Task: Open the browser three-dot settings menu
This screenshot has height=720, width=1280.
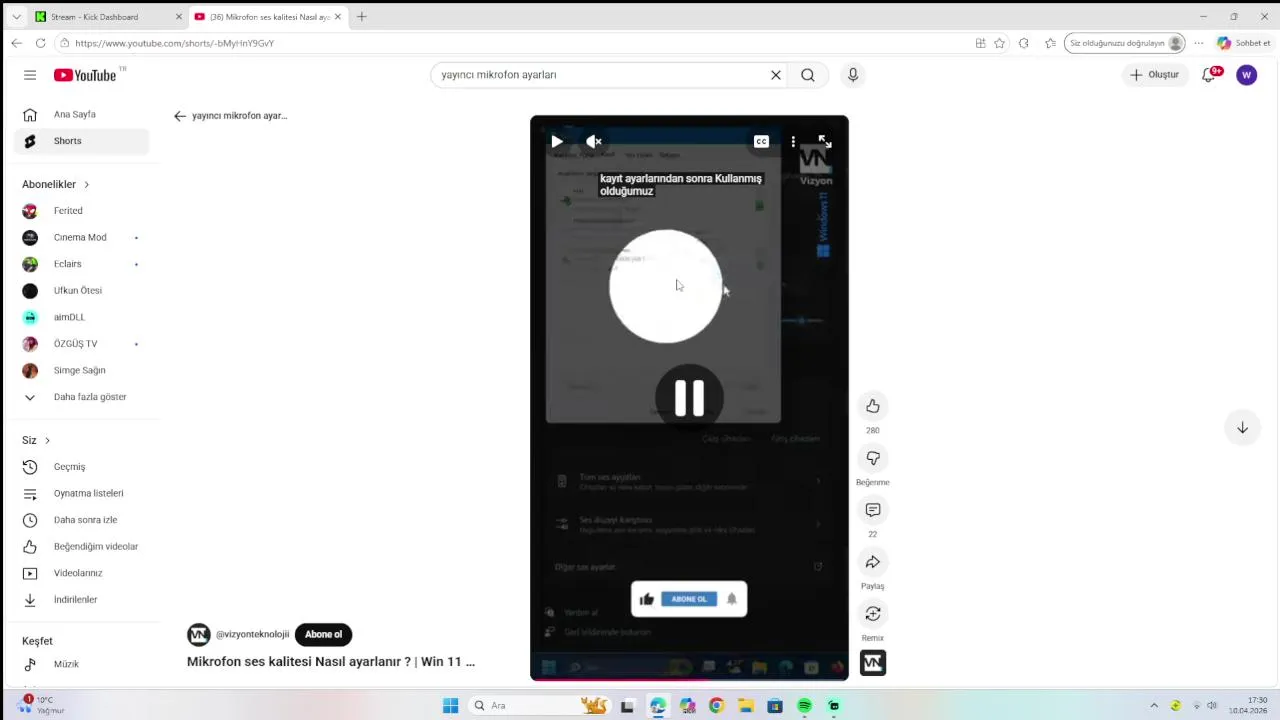Action: pos(1199,43)
